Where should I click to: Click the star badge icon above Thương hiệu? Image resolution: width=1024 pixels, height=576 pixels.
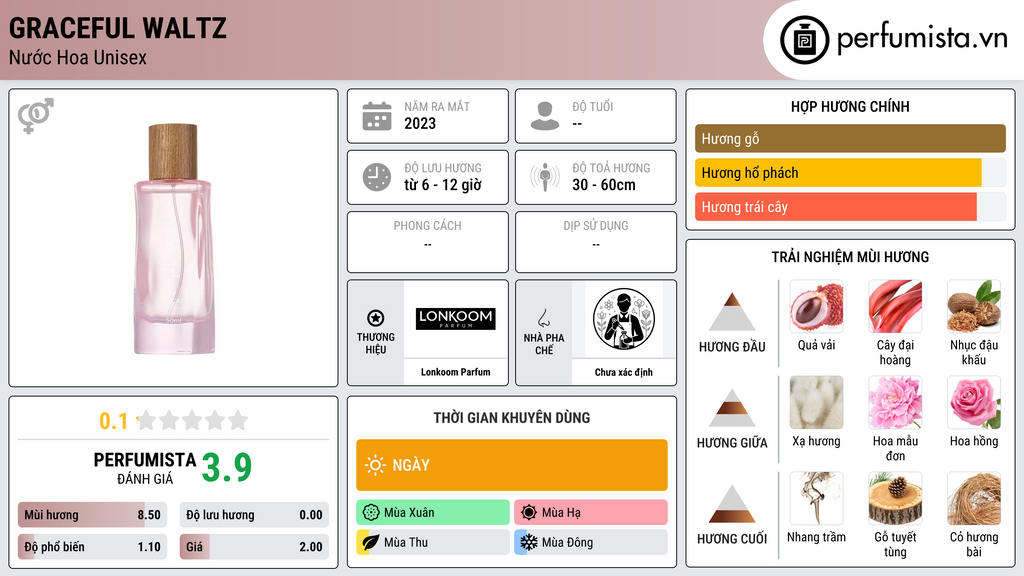coord(376,318)
